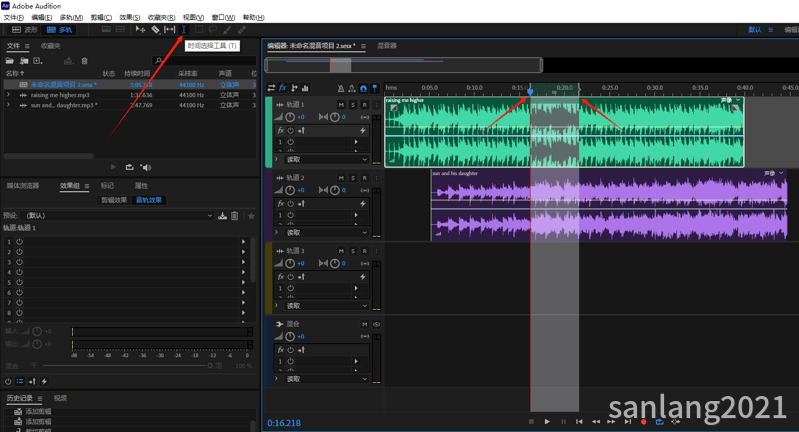Click the dry/wet mix slider handle
Image resolution: width=799 pixels, height=432 pixels.
click(210, 365)
